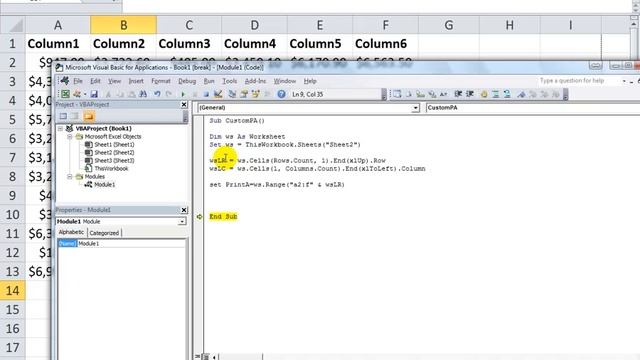
Task: Open the View menu
Action: (114, 81)
